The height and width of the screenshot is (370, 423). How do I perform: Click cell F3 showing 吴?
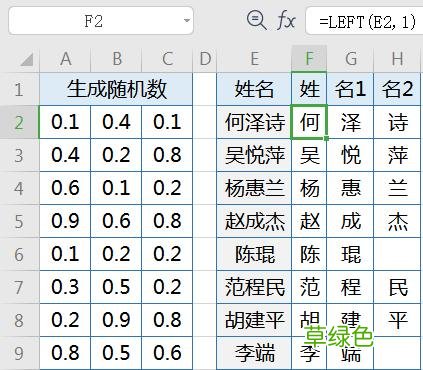click(309, 155)
